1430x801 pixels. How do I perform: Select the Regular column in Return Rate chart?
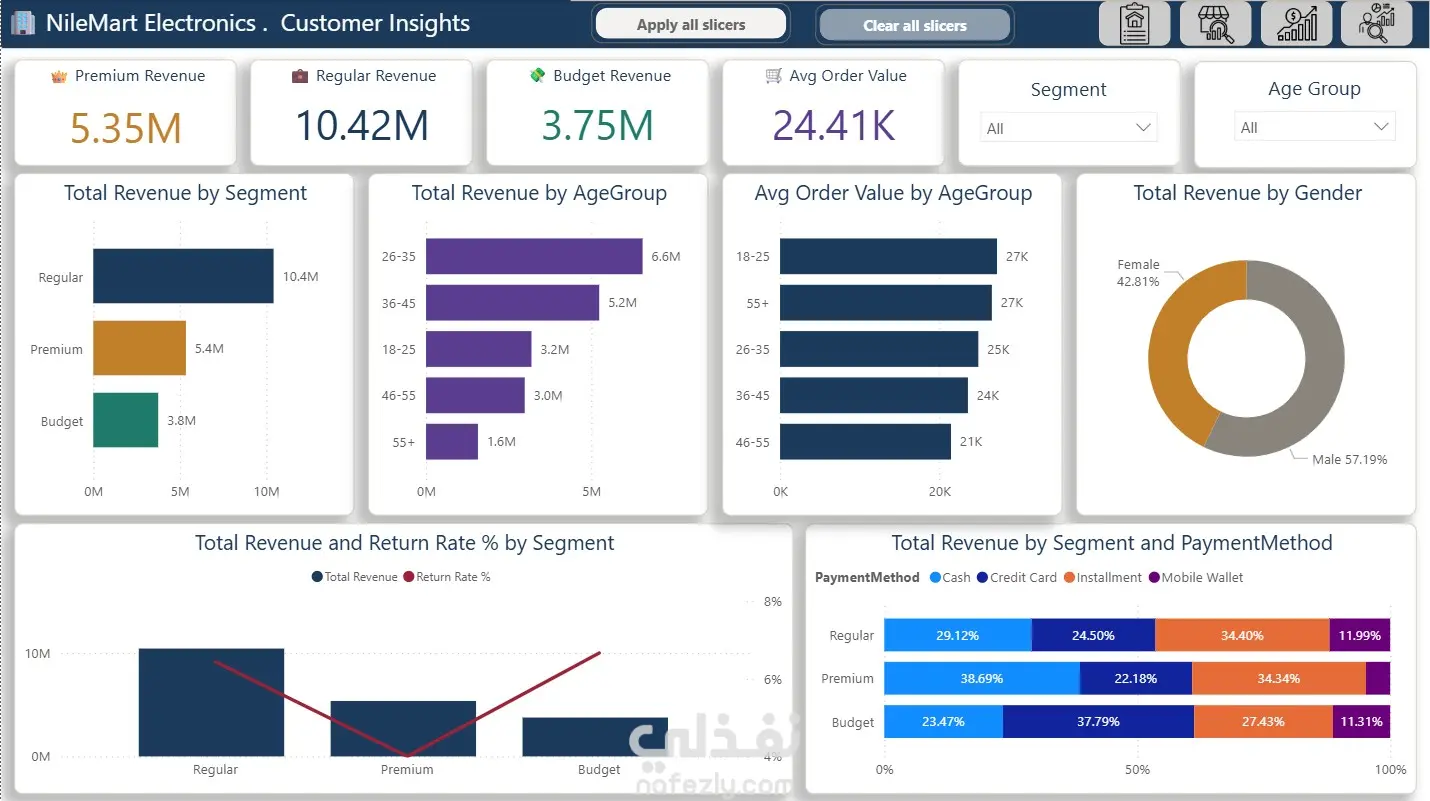211,702
